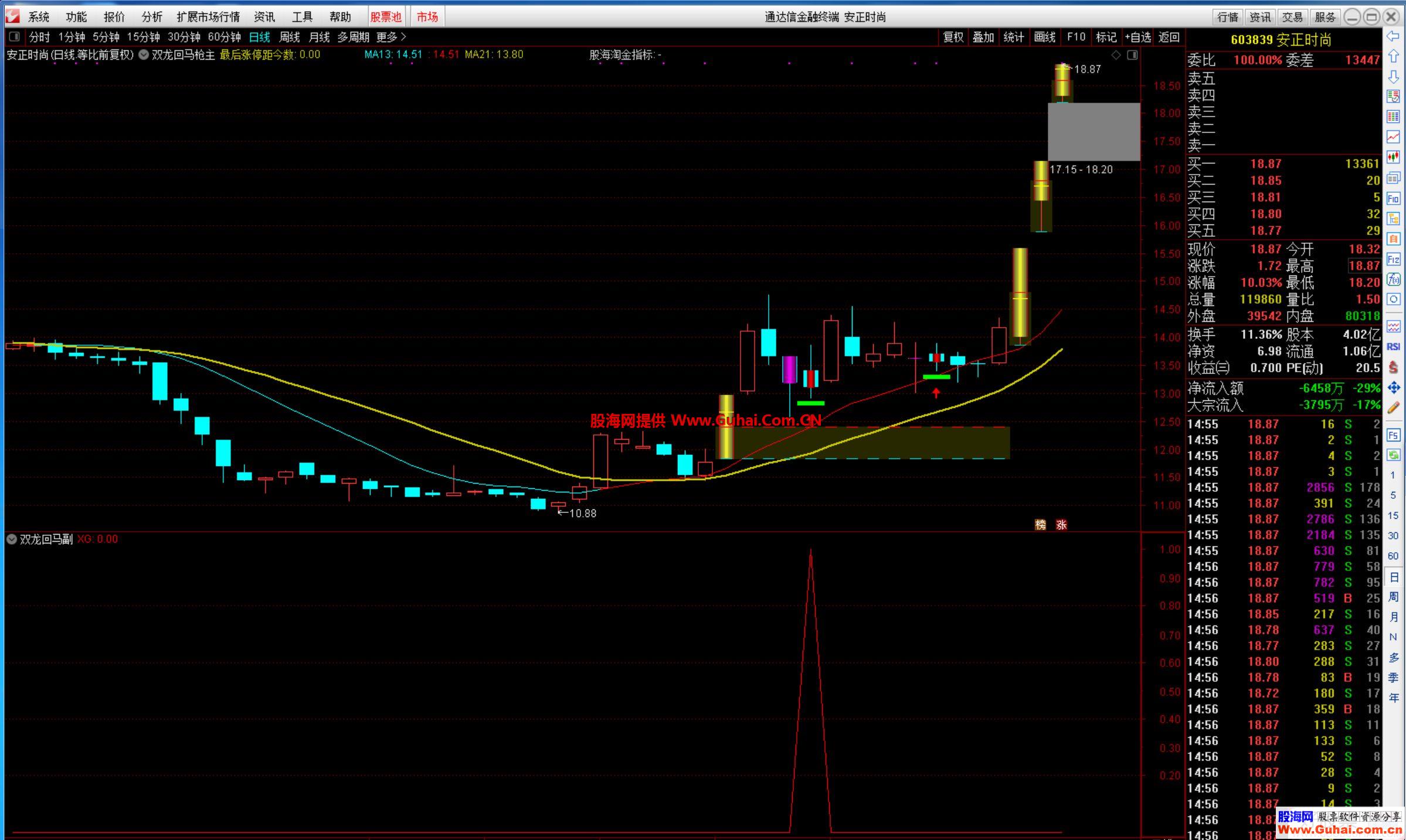The width and height of the screenshot is (1406, 840).
Task: Open the 画线 drawing tools options
Action: pyautogui.click(x=1045, y=37)
